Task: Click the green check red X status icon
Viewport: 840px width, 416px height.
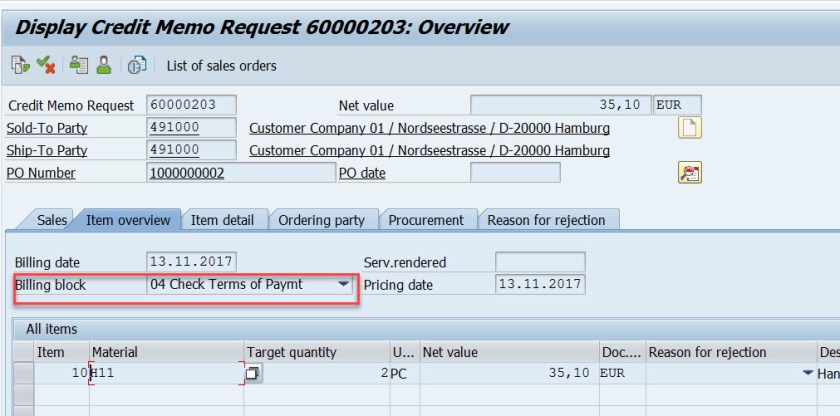Action: click(46, 65)
